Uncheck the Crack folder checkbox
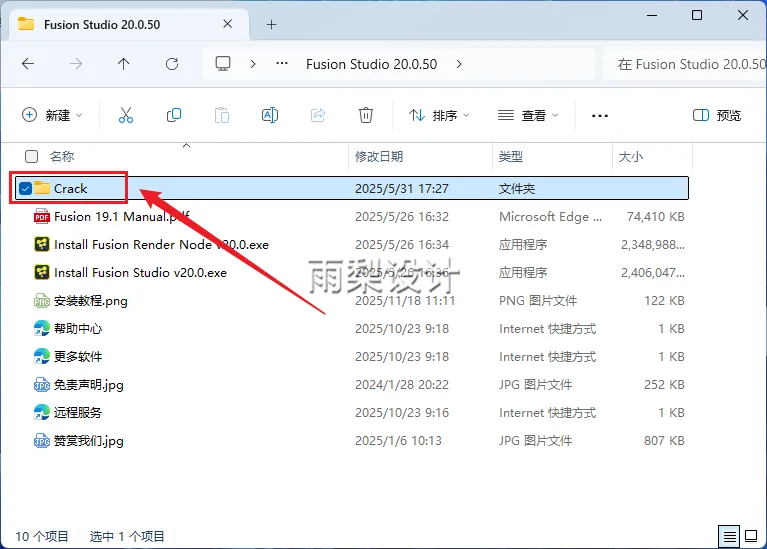 coord(25,188)
